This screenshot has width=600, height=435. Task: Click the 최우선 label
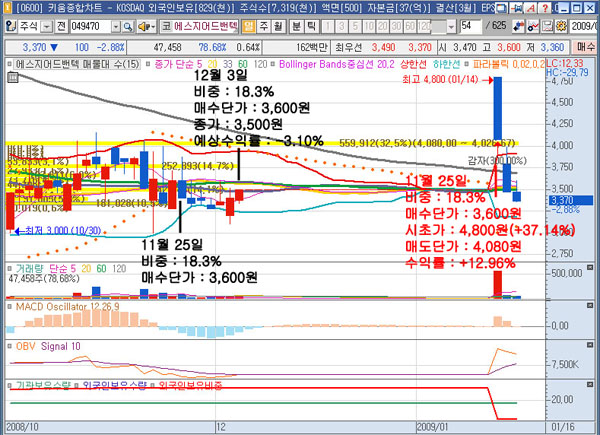tap(348, 47)
